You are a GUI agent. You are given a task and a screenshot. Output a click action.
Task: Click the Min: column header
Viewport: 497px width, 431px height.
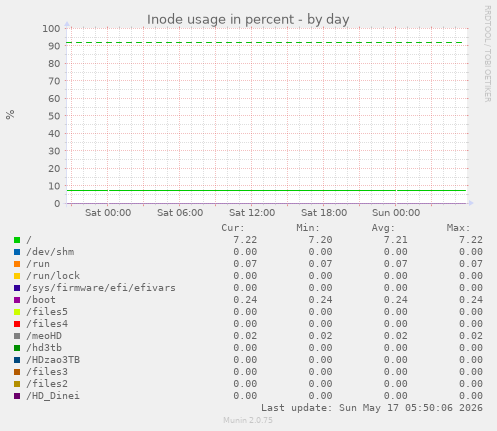click(x=308, y=228)
